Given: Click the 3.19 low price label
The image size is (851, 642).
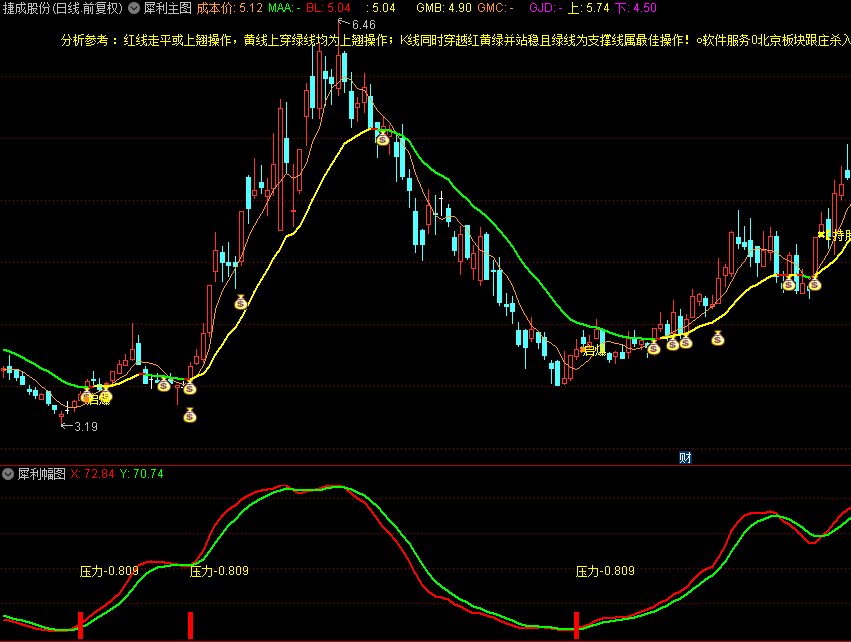Looking at the screenshot, I should (86, 427).
